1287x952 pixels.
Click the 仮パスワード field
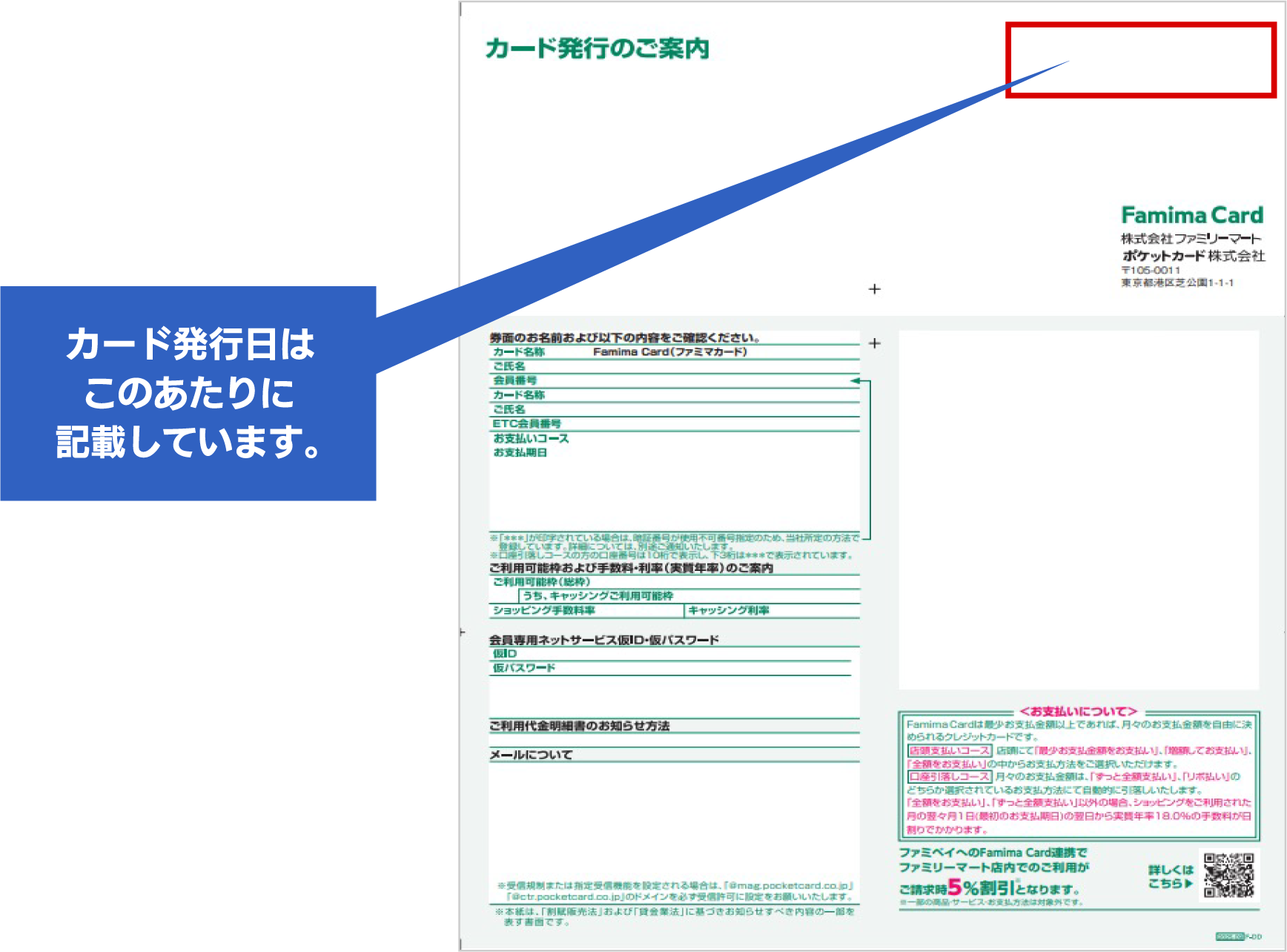point(670,668)
